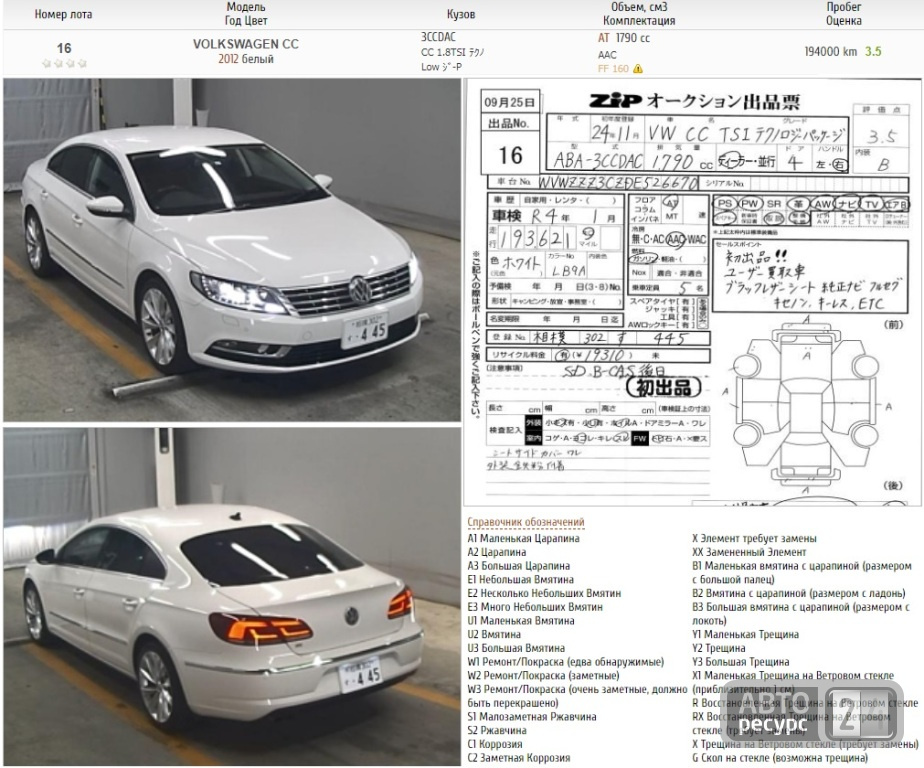Click the A1 Маленькая Царапина entry

pyautogui.click(x=523, y=538)
